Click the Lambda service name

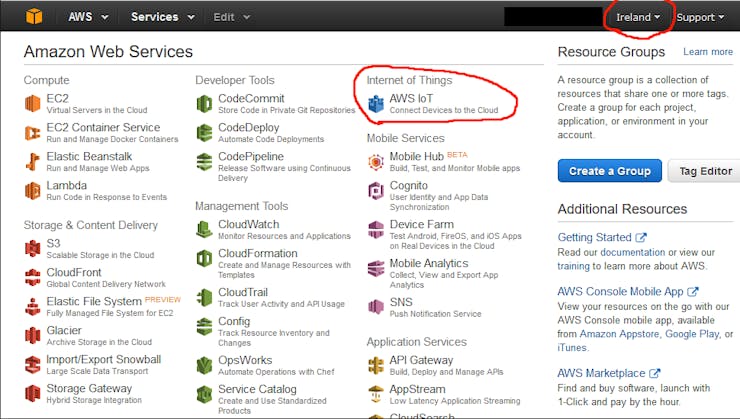click(67, 185)
